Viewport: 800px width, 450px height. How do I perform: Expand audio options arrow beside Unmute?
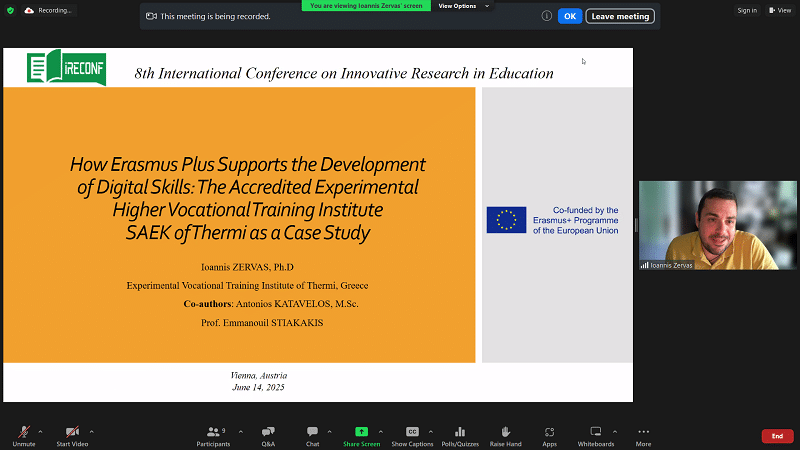click(40, 431)
